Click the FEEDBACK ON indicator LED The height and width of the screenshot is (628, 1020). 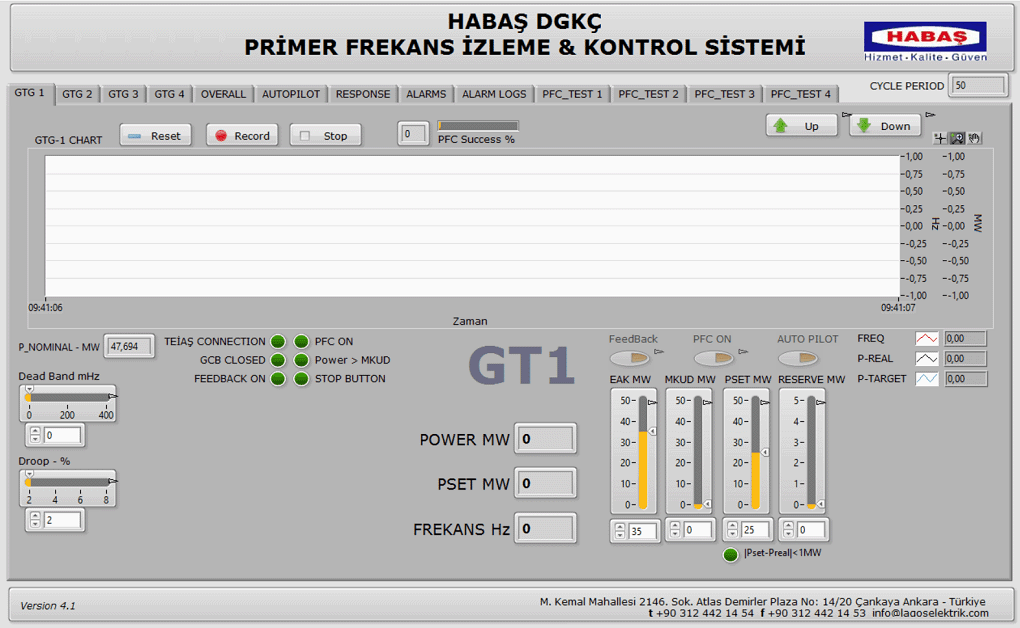pos(278,379)
